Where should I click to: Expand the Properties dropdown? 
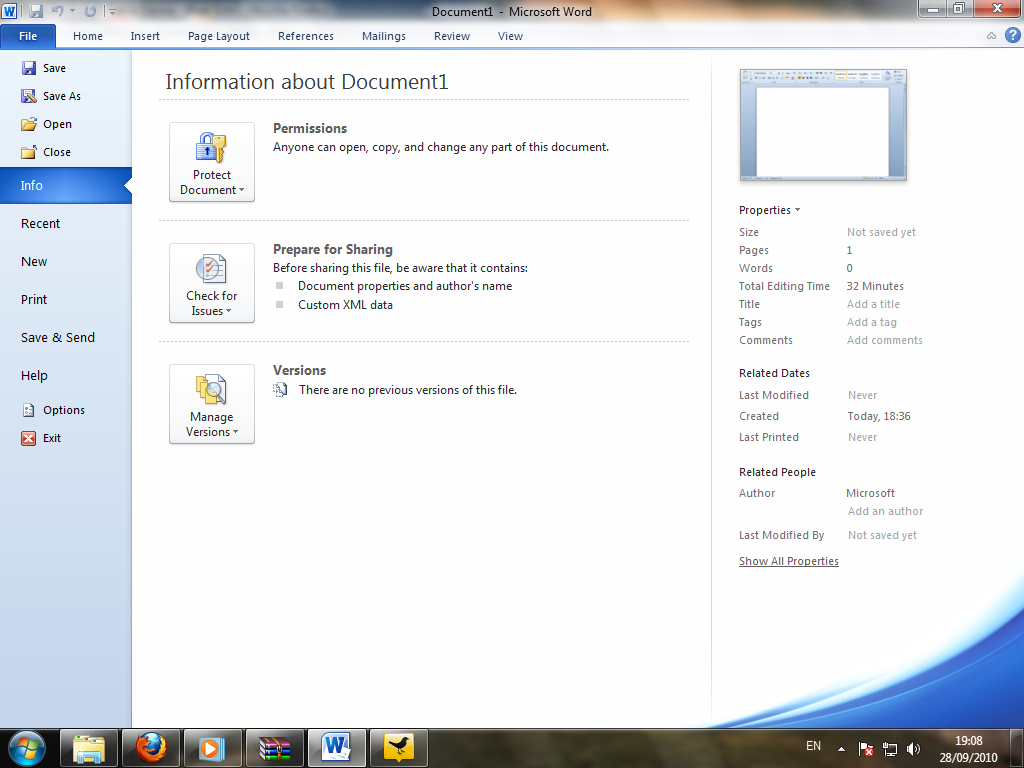[x=769, y=210]
